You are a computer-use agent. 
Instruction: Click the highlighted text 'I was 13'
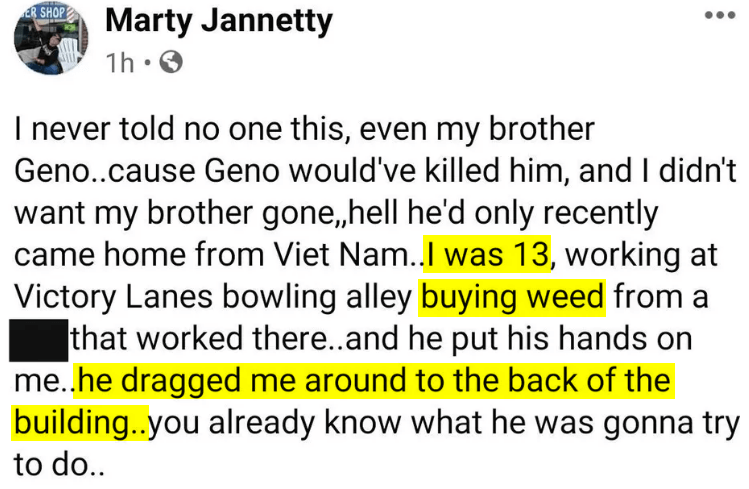(487, 255)
